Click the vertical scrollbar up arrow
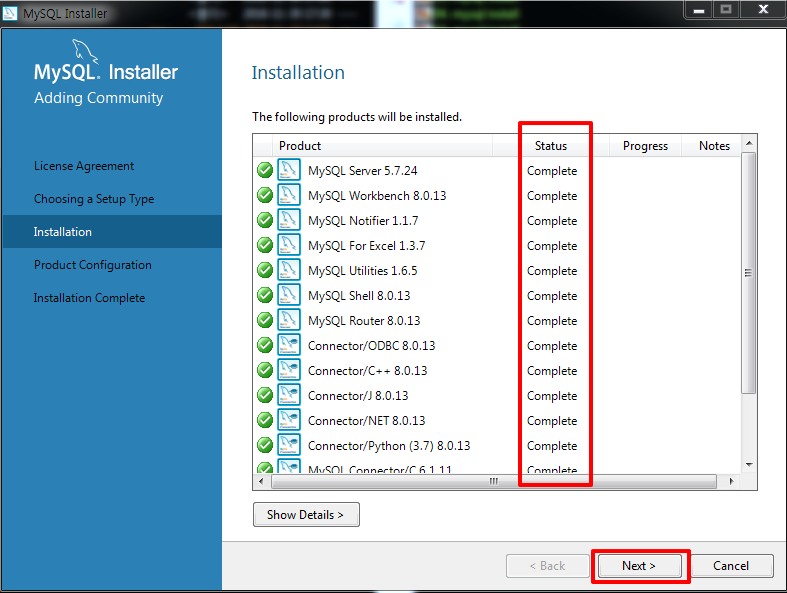 click(x=749, y=143)
